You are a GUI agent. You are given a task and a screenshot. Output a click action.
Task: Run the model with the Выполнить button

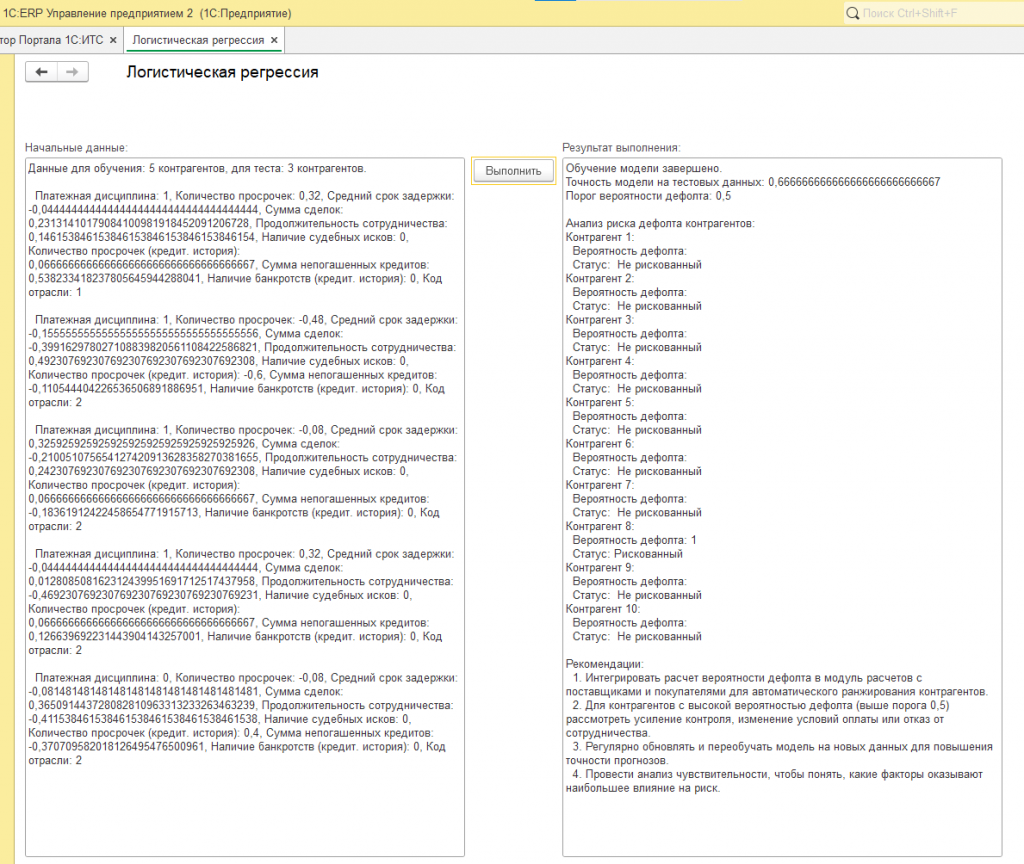[513, 171]
